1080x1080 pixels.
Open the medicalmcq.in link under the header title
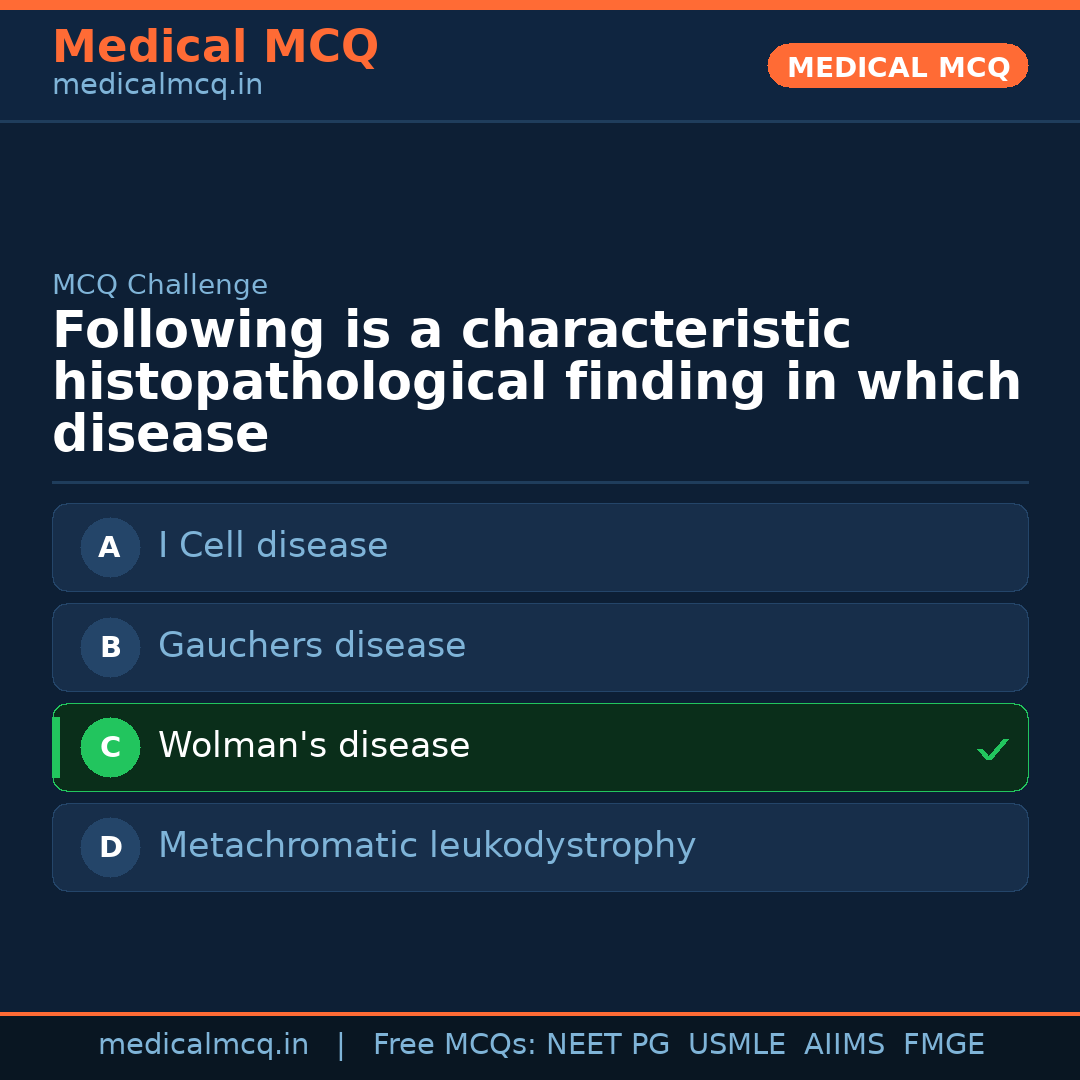[x=157, y=86]
